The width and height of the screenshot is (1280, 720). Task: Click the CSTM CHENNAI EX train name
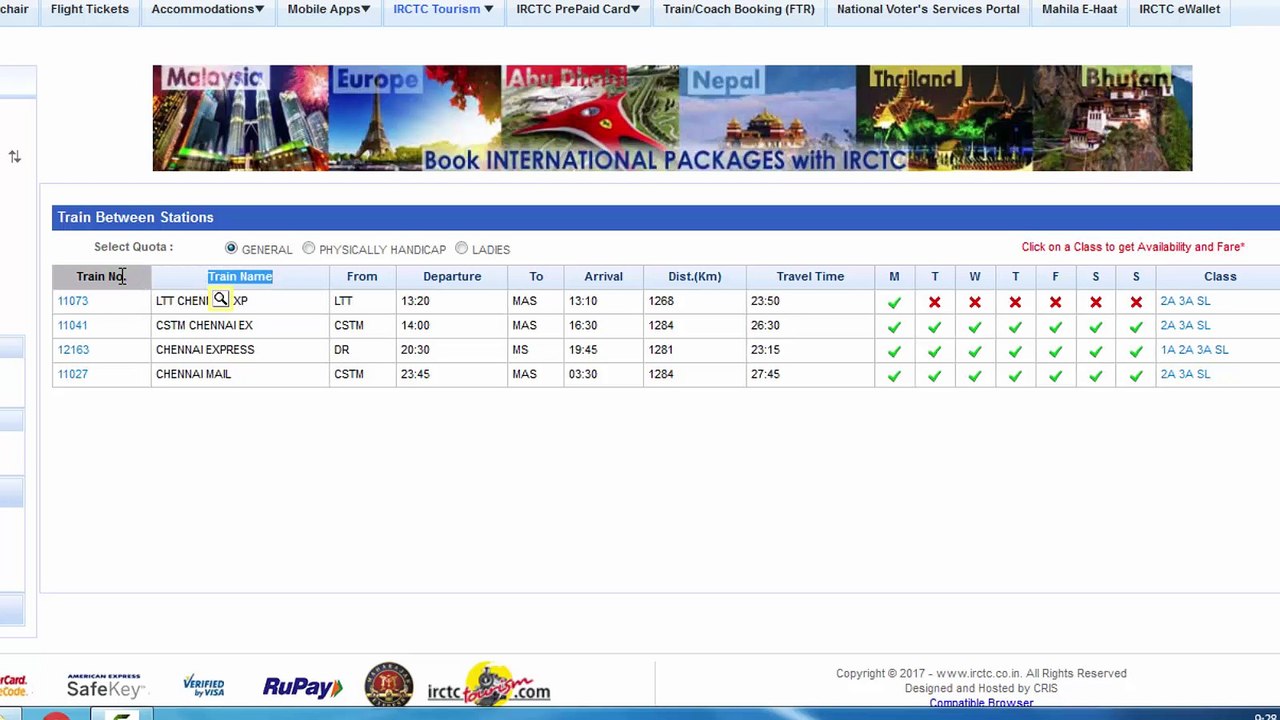tap(204, 325)
